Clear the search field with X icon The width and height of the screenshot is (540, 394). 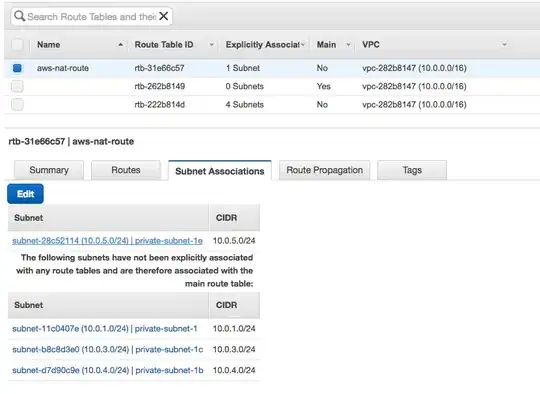point(164,16)
